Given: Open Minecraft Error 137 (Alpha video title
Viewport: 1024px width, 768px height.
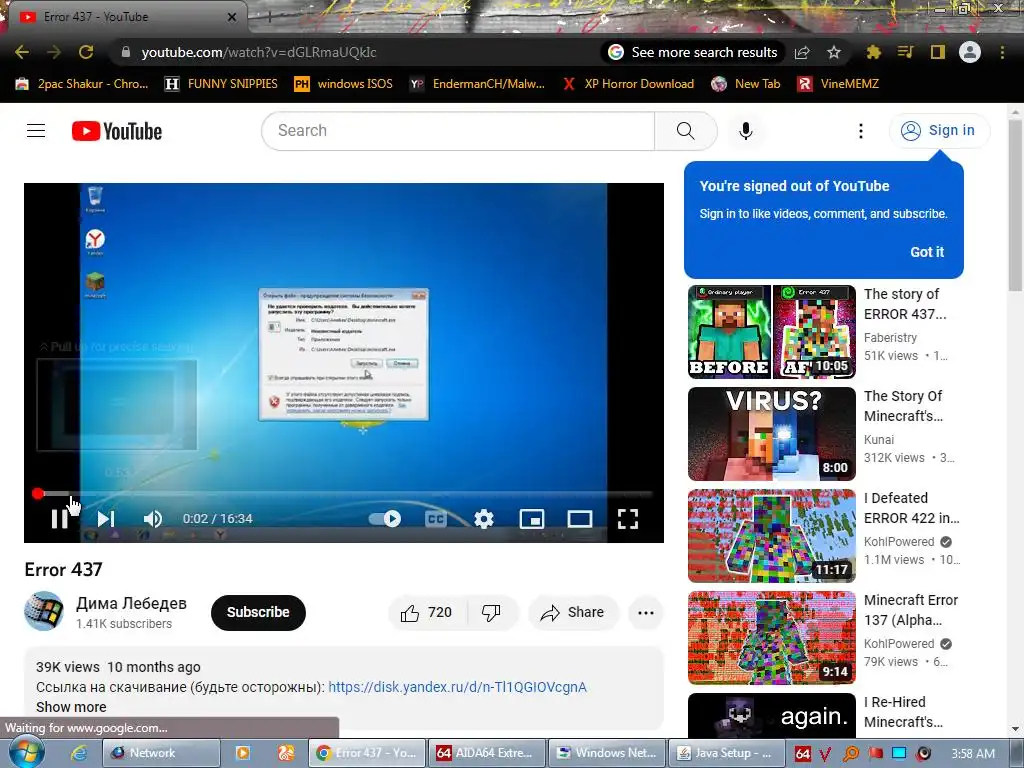Looking at the screenshot, I should click(911, 610).
